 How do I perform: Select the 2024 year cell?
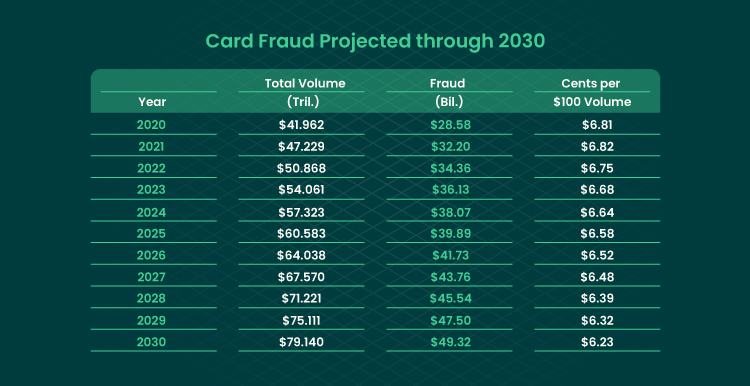click(x=152, y=212)
